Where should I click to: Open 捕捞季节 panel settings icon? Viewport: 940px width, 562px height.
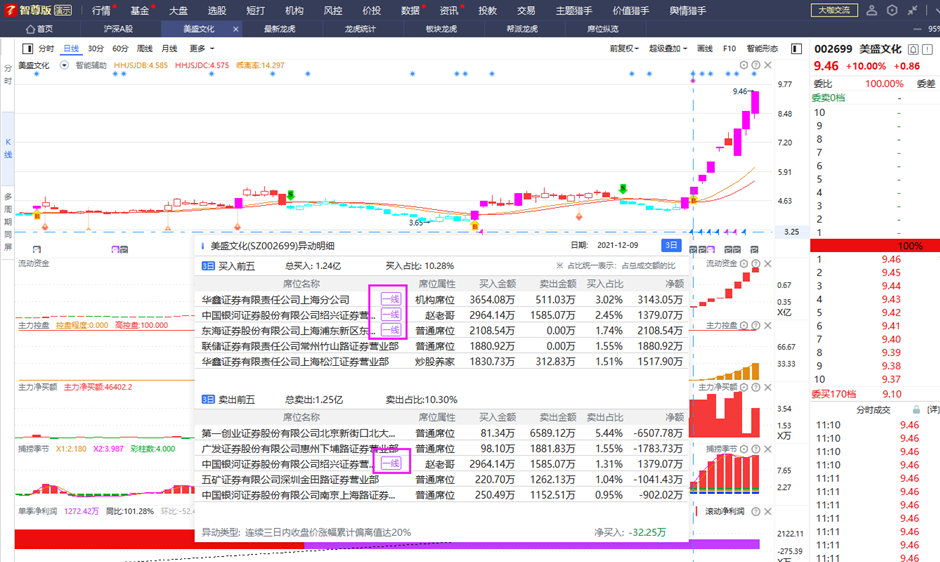coord(744,449)
